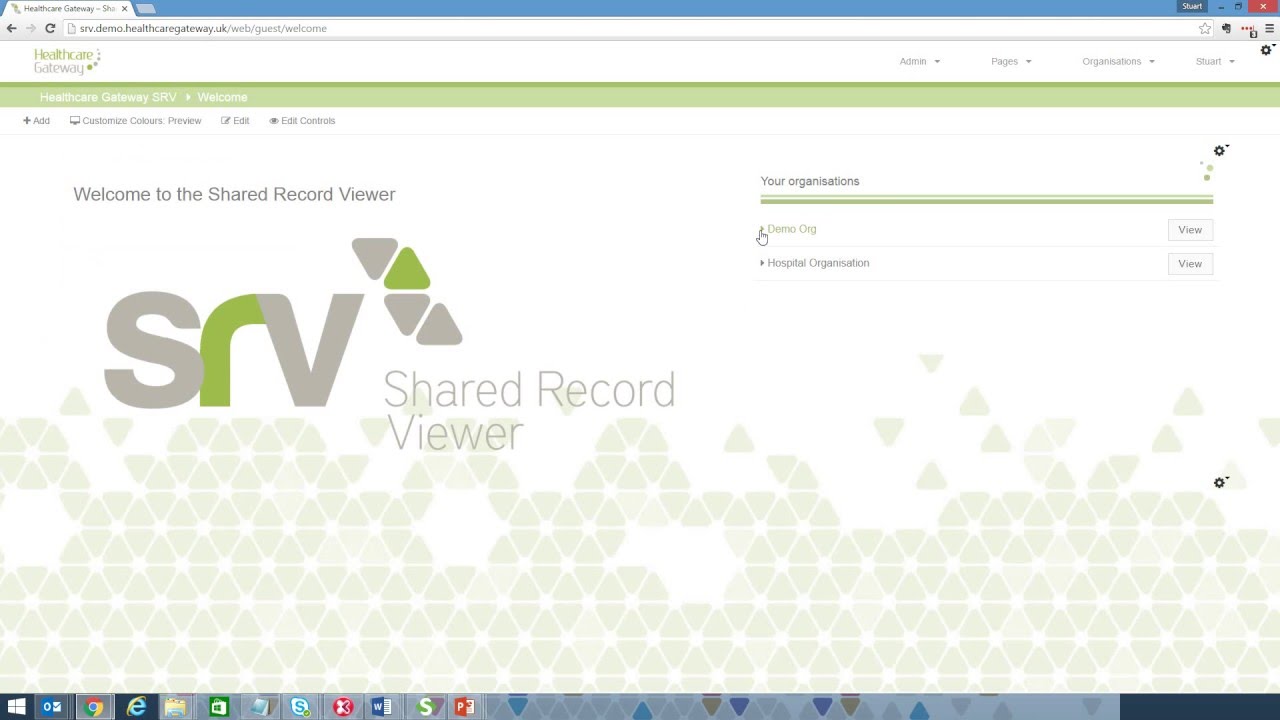Open the Admin dropdown menu
Image resolution: width=1280 pixels, height=720 pixels.
(919, 61)
